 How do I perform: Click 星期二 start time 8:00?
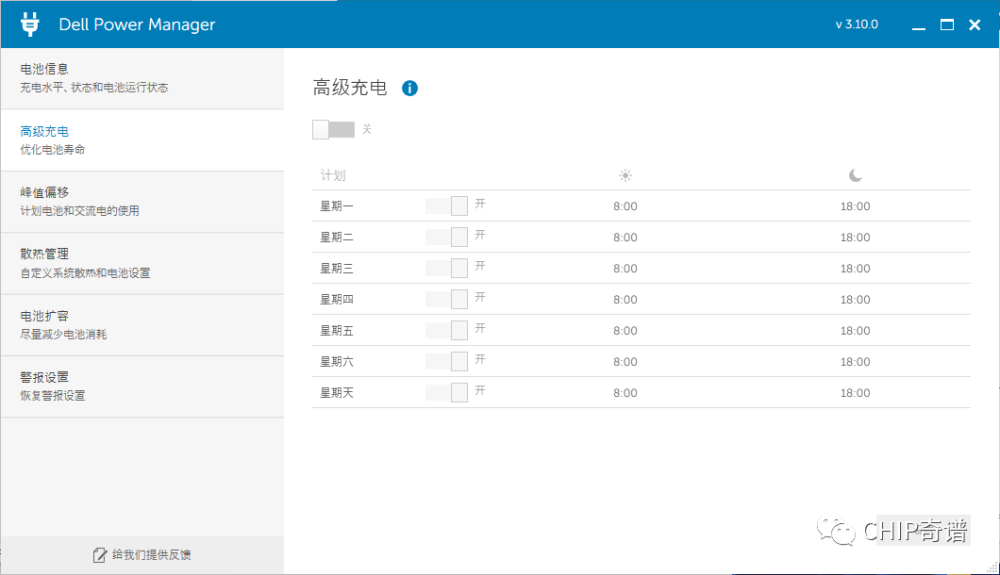[625, 238]
